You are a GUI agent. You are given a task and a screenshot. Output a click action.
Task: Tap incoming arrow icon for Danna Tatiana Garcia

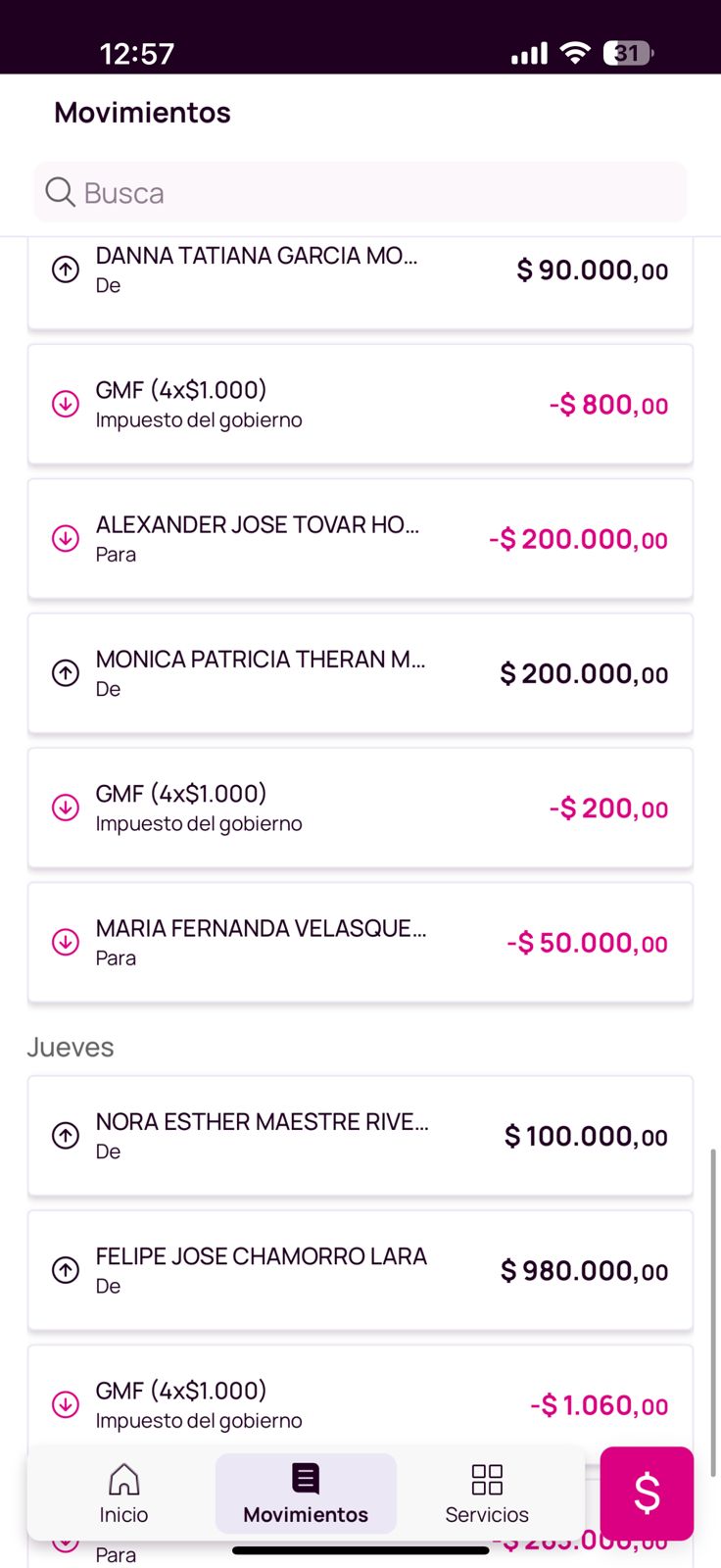tap(66, 269)
